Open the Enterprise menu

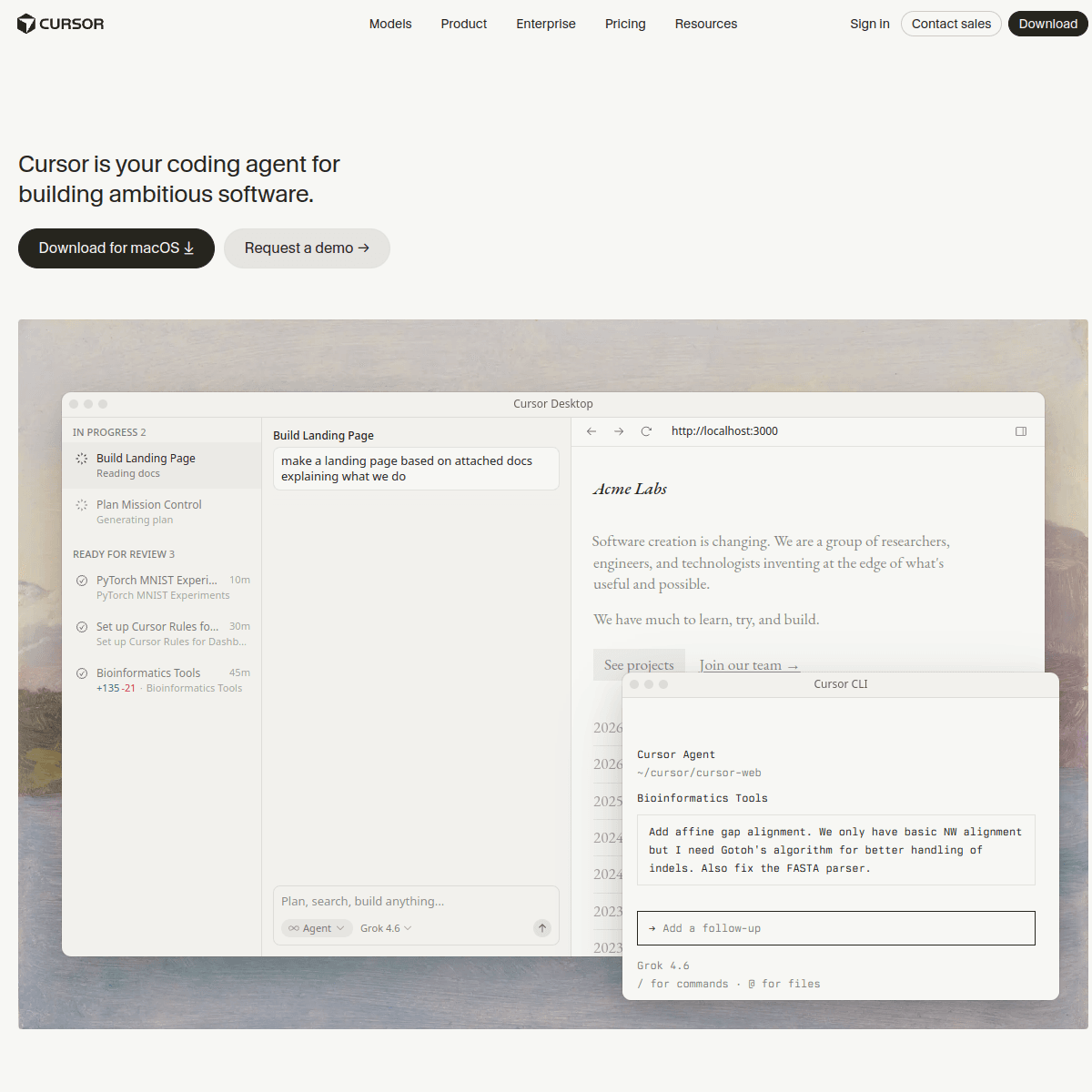pyautogui.click(x=546, y=24)
